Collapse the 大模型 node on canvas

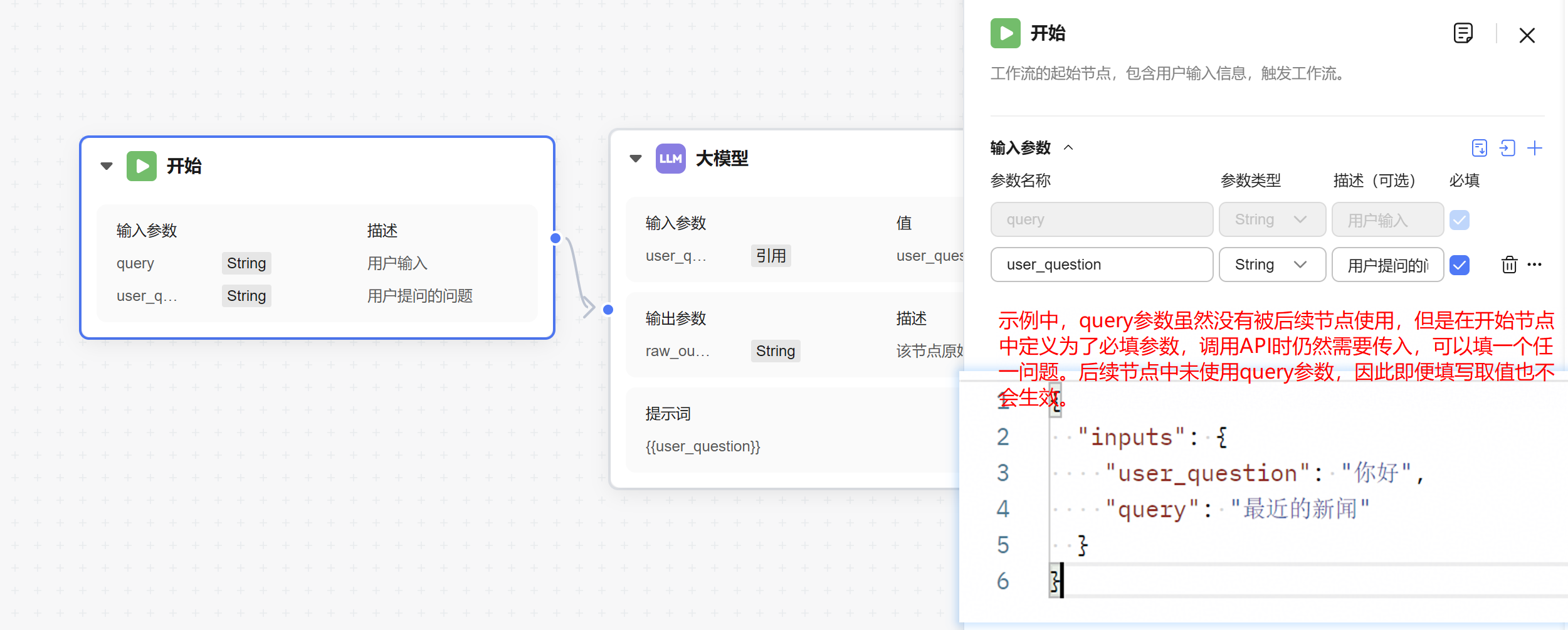[636, 159]
